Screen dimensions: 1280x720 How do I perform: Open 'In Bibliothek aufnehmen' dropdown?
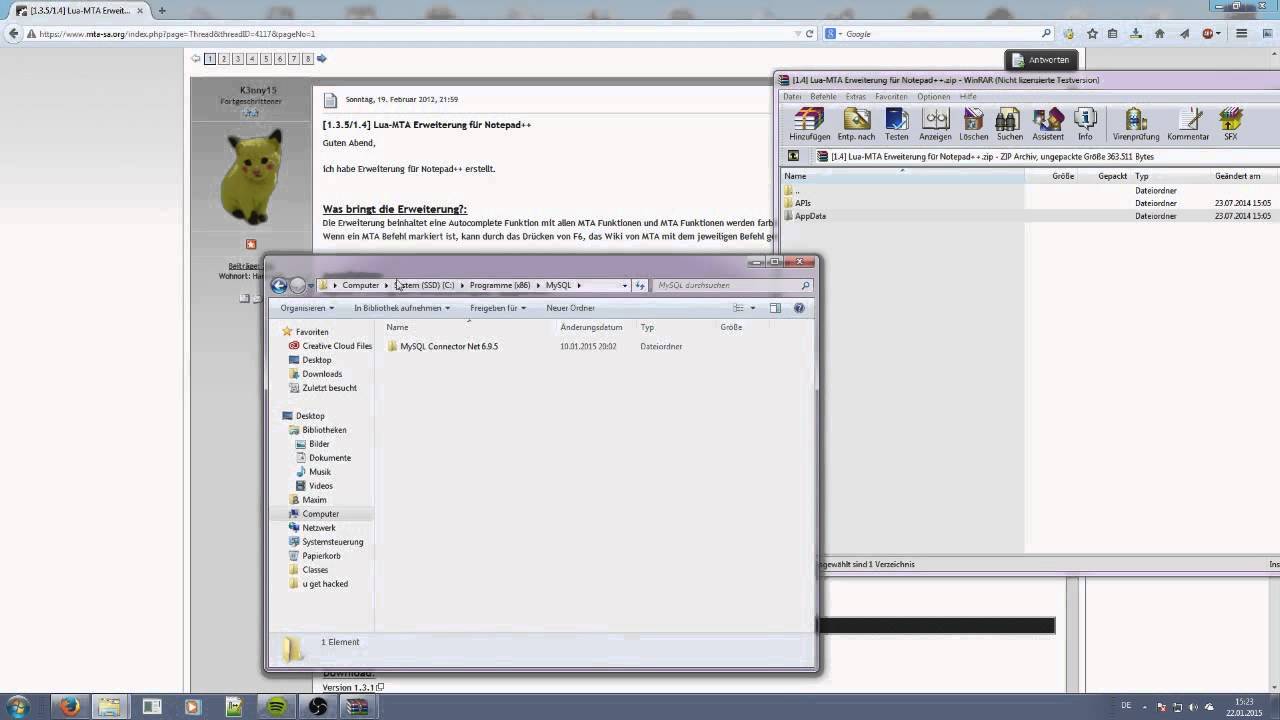pos(402,308)
